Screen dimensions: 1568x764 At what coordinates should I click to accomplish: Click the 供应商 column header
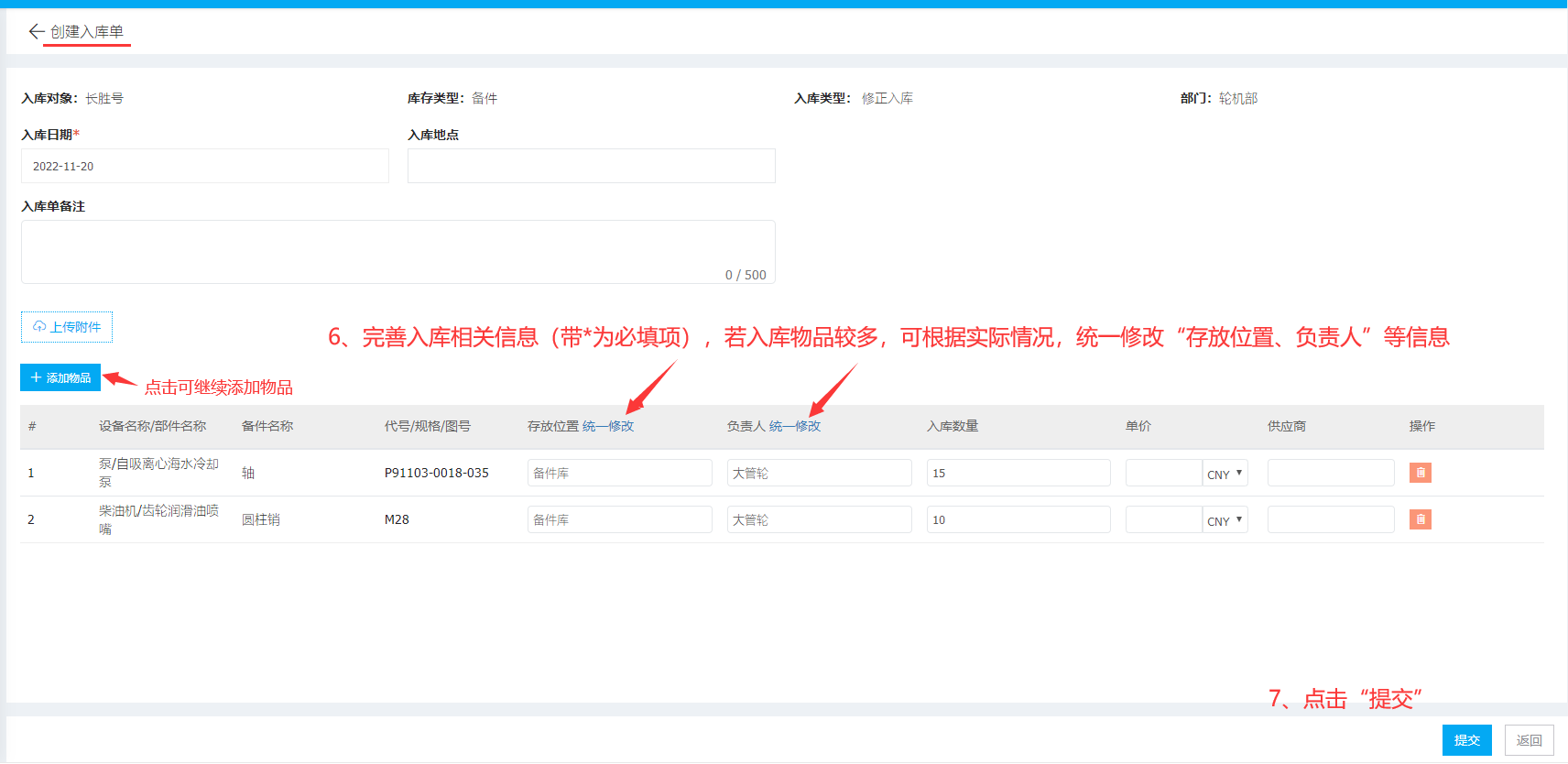point(1287,426)
